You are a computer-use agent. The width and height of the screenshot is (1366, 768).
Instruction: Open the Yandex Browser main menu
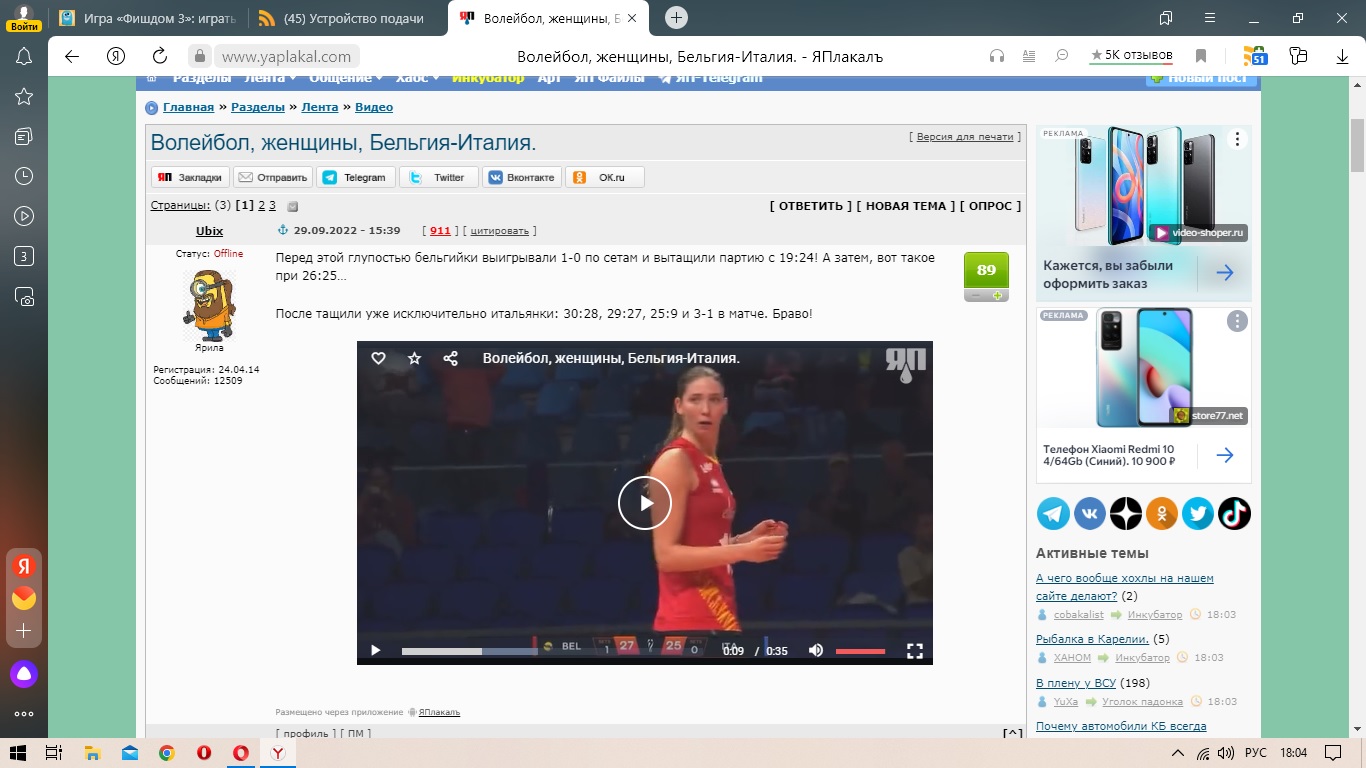[1209, 18]
